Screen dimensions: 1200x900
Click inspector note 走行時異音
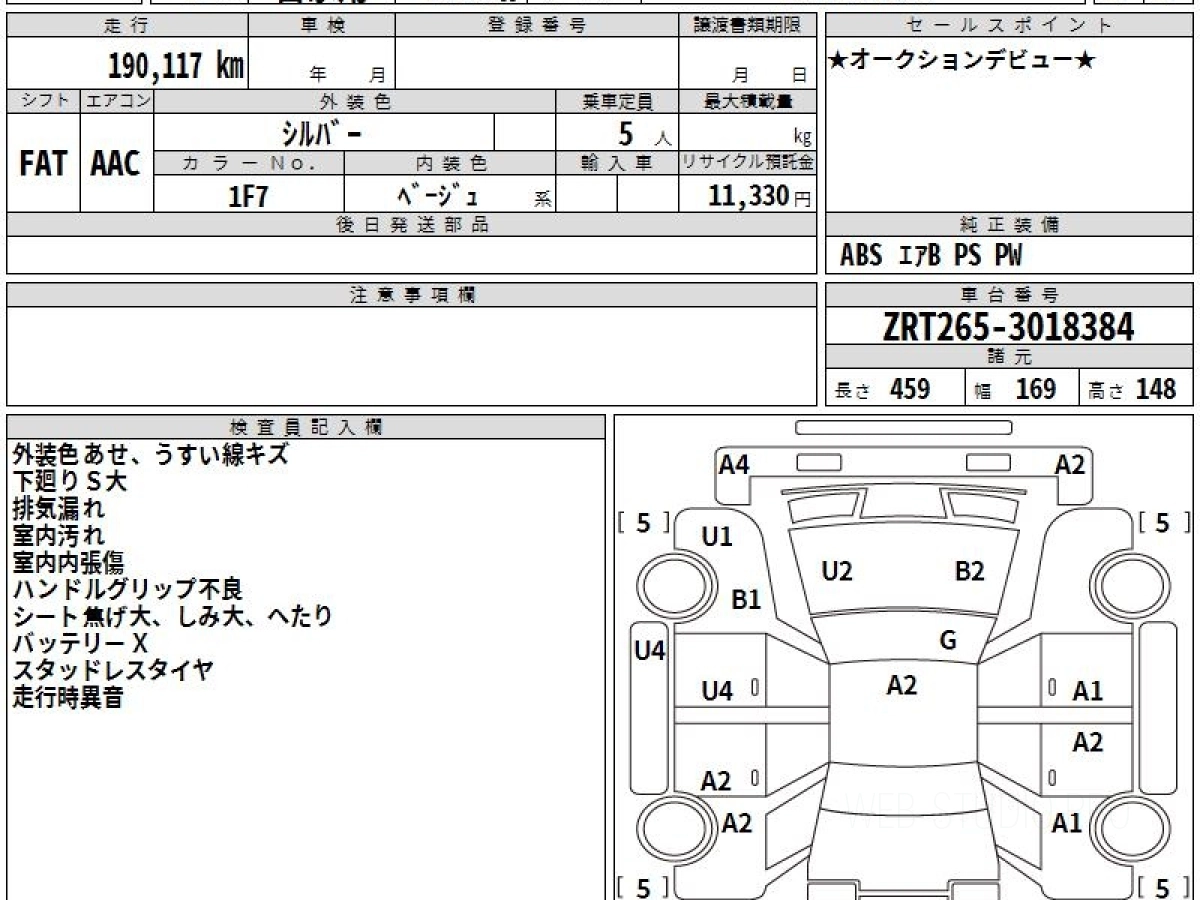click(69, 697)
